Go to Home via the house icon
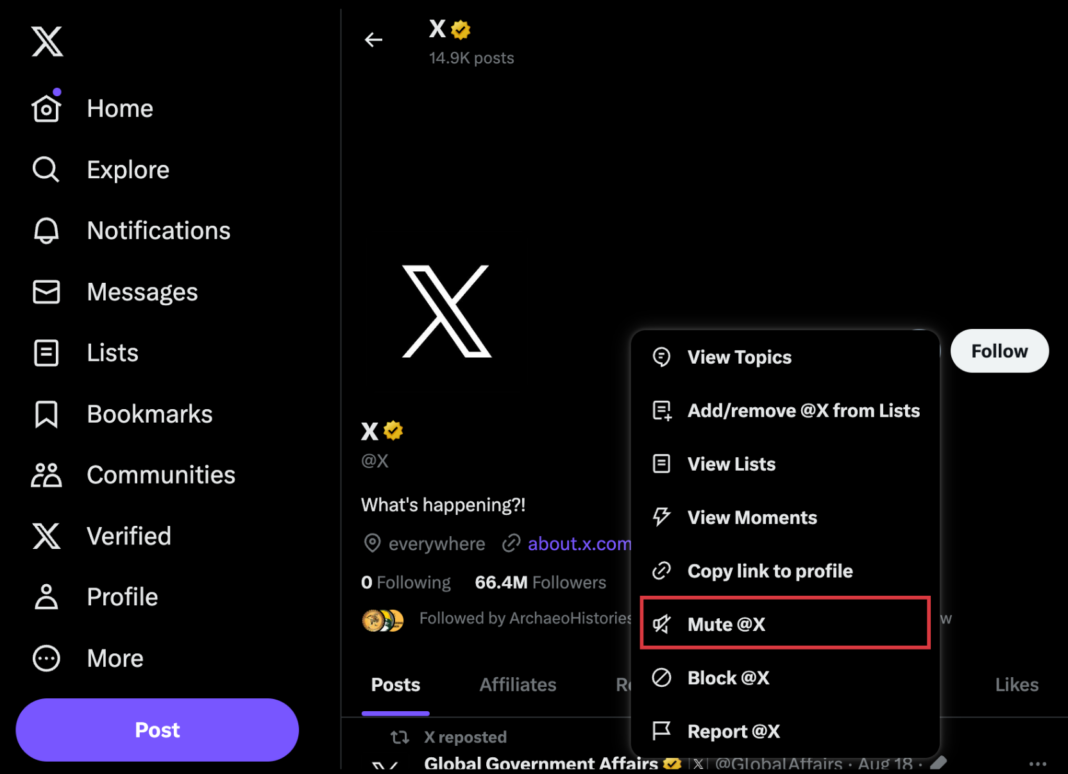The image size is (1068, 774). tap(47, 108)
